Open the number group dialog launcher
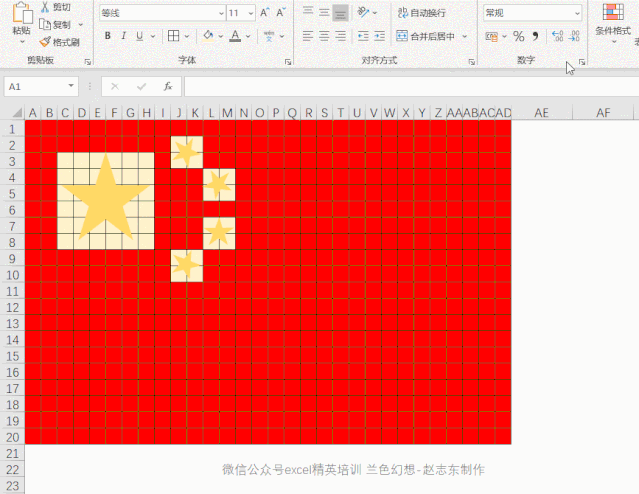The width and height of the screenshot is (639, 494). pyautogui.click(x=582, y=62)
